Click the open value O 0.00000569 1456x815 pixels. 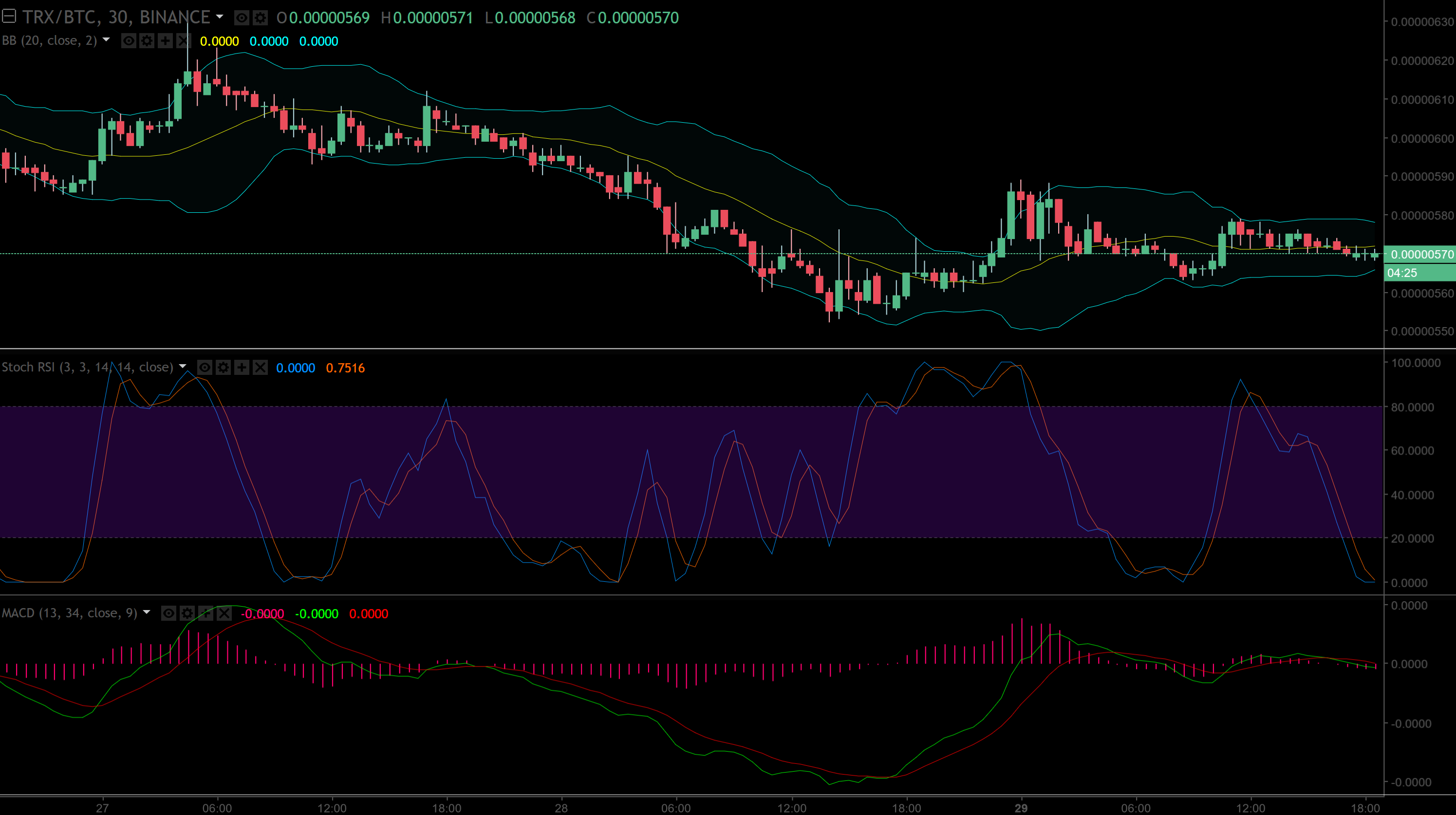click(323, 18)
